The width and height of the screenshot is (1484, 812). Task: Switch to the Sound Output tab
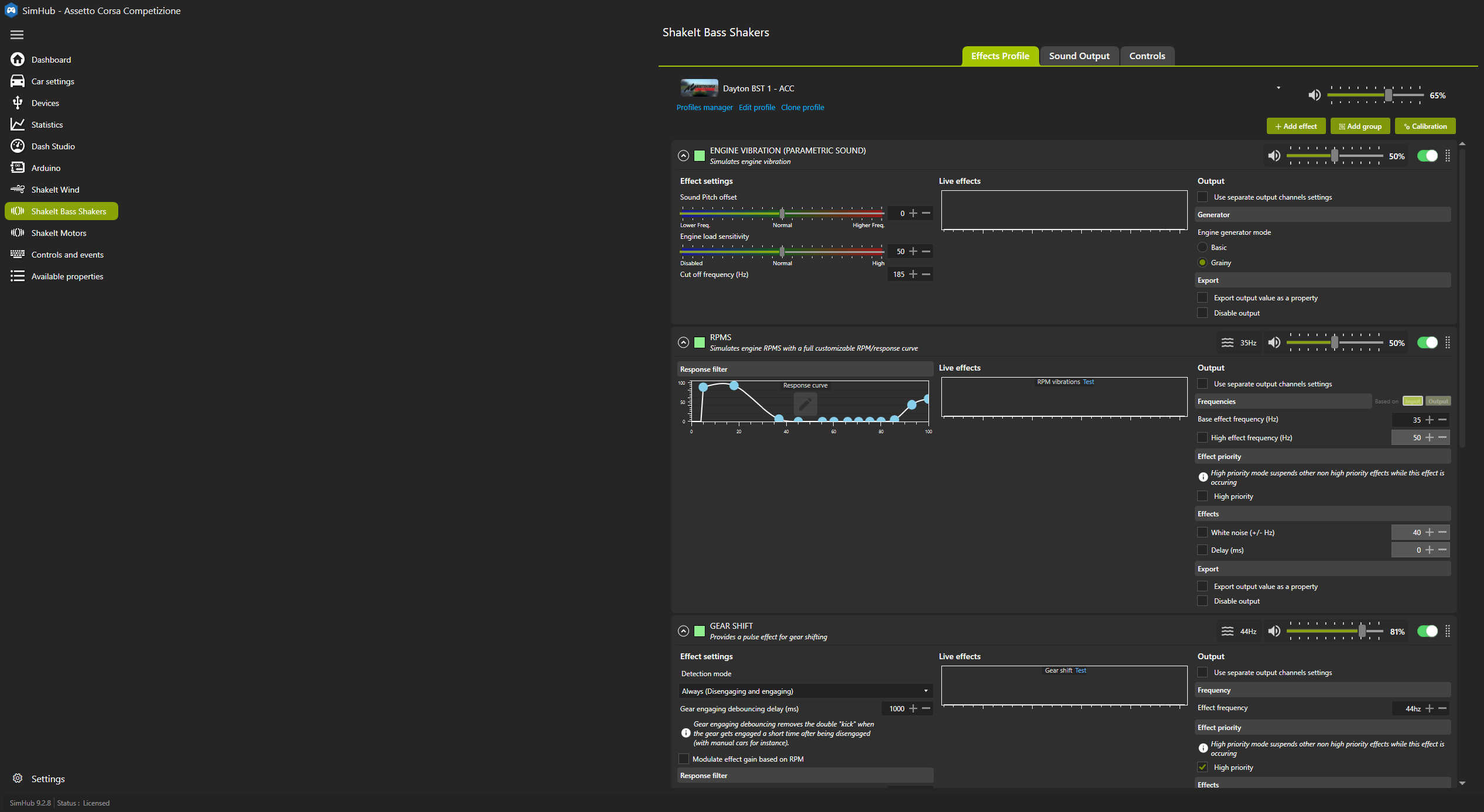point(1079,56)
